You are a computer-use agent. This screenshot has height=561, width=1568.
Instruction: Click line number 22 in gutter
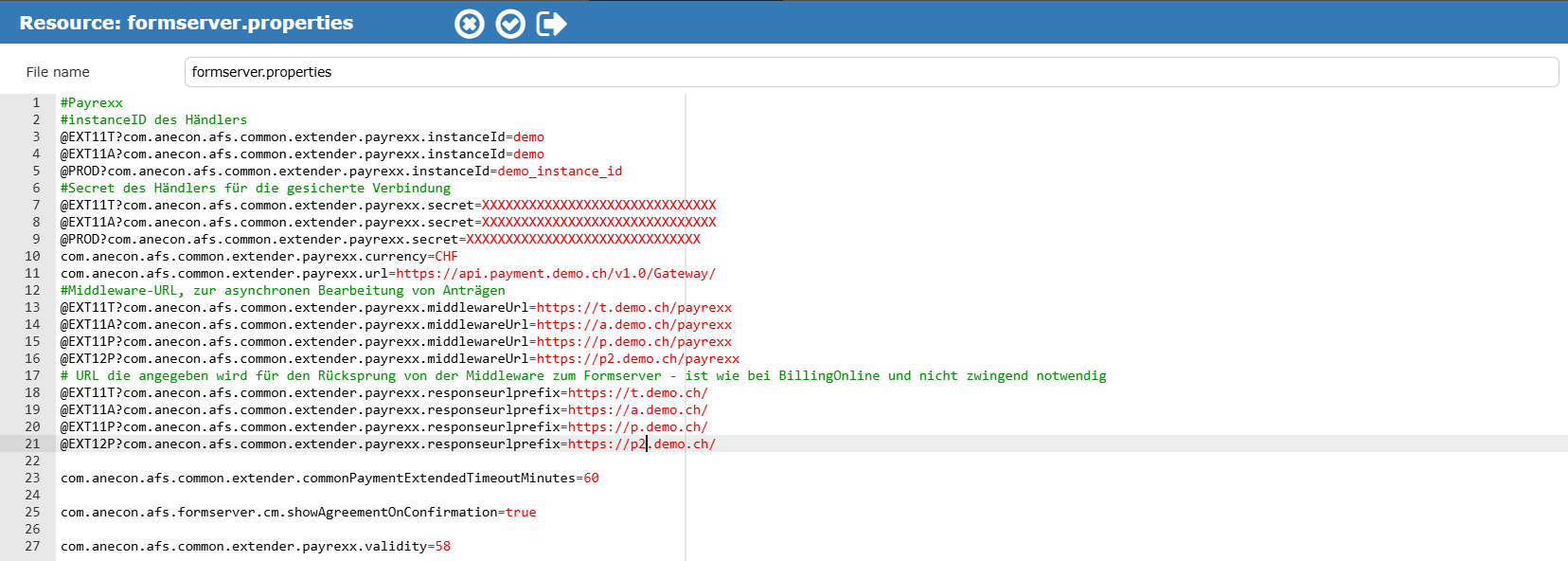[x=32, y=461]
